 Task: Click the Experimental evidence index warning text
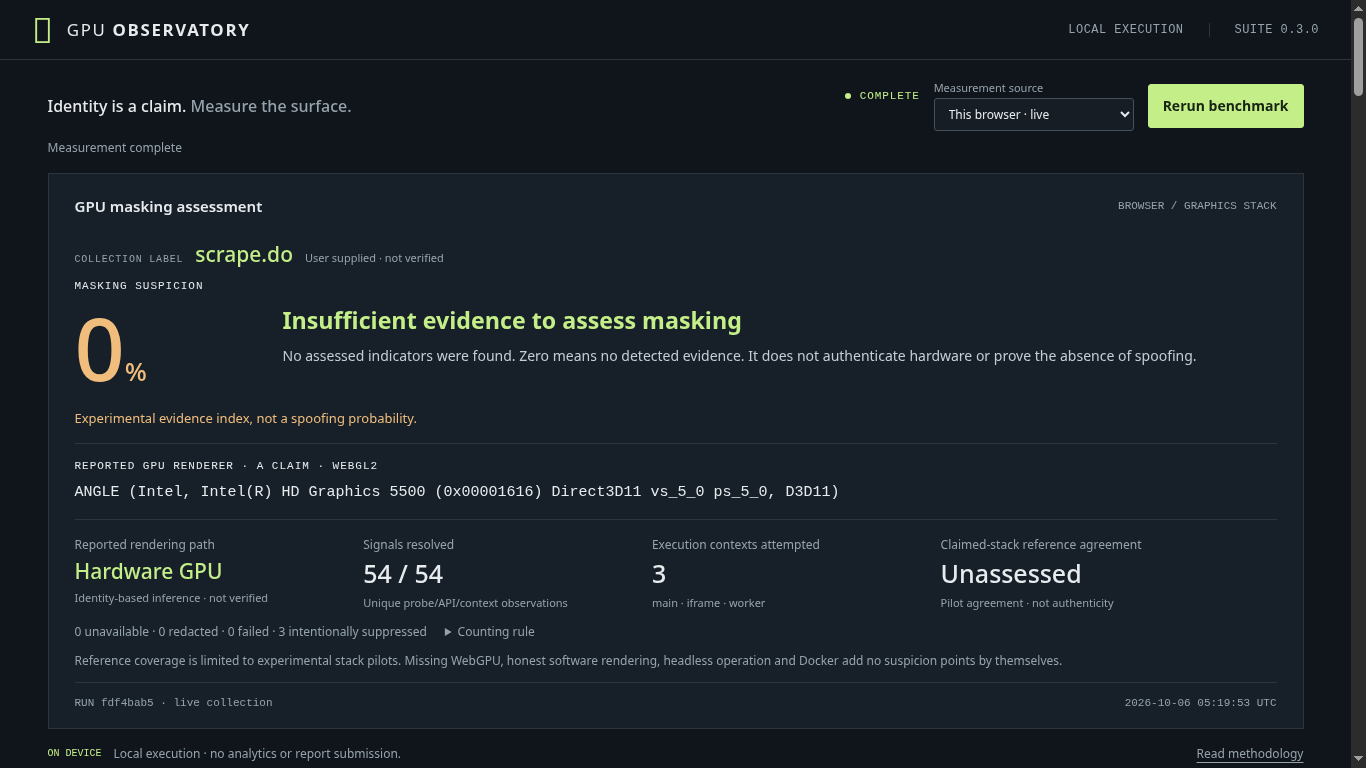tap(245, 419)
